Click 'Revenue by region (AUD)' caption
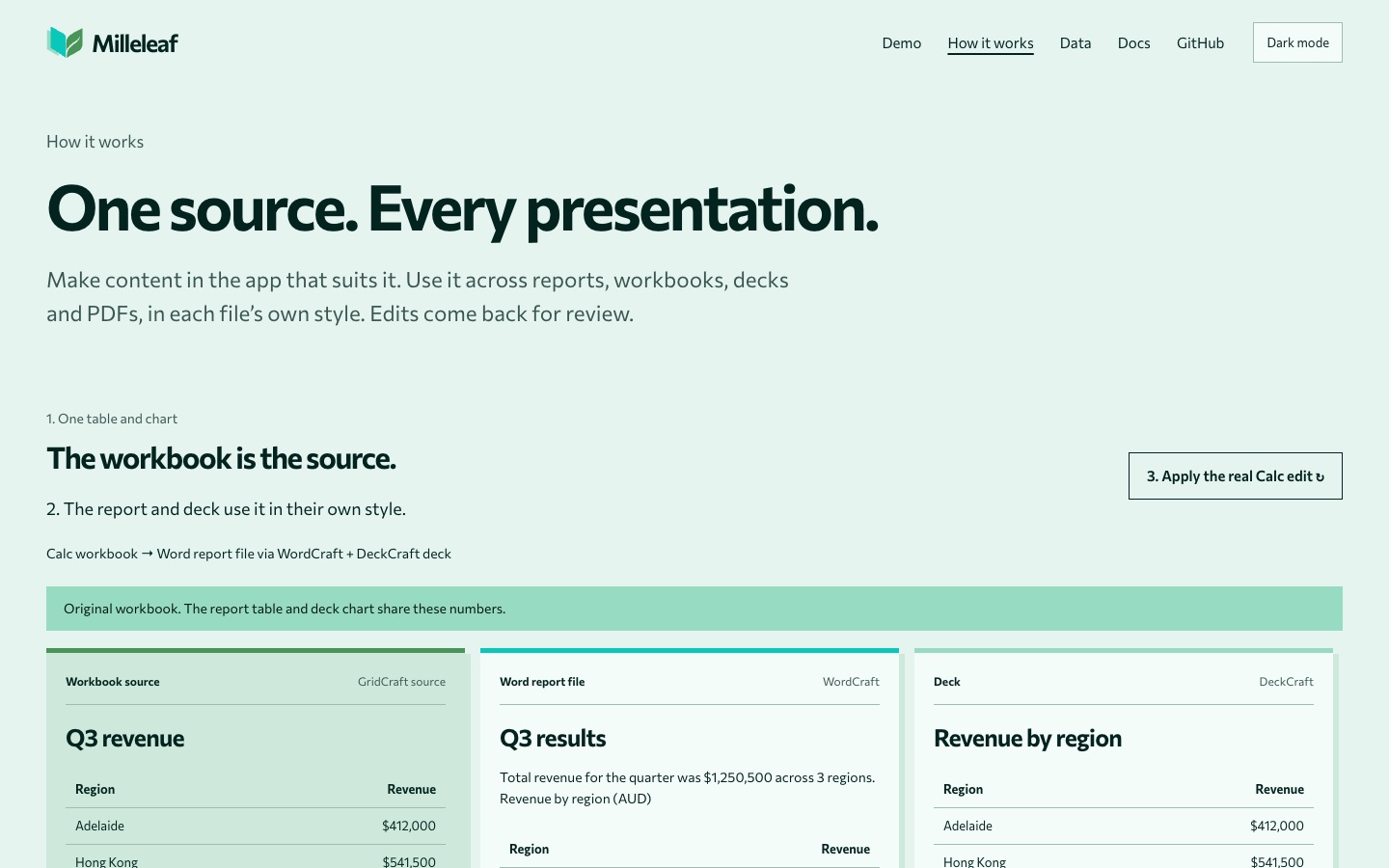Viewport: 1389px width, 868px height. point(576,799)
